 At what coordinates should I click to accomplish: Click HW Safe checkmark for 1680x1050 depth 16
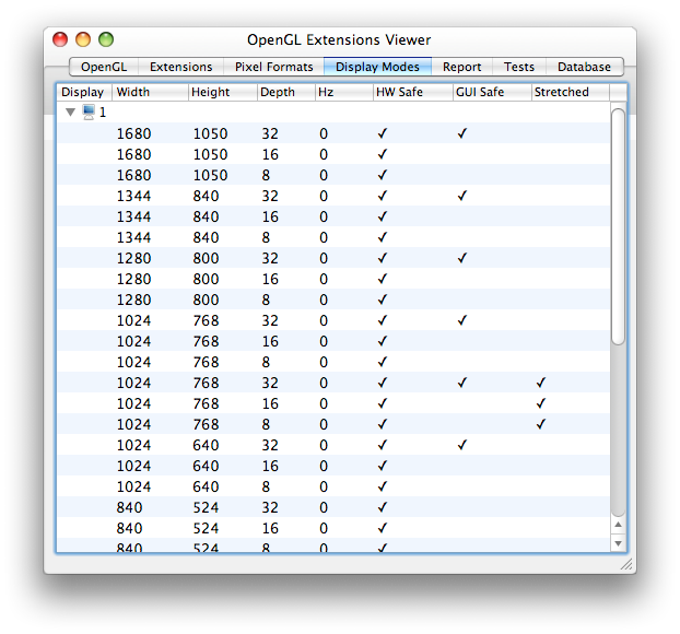(382, 154)
